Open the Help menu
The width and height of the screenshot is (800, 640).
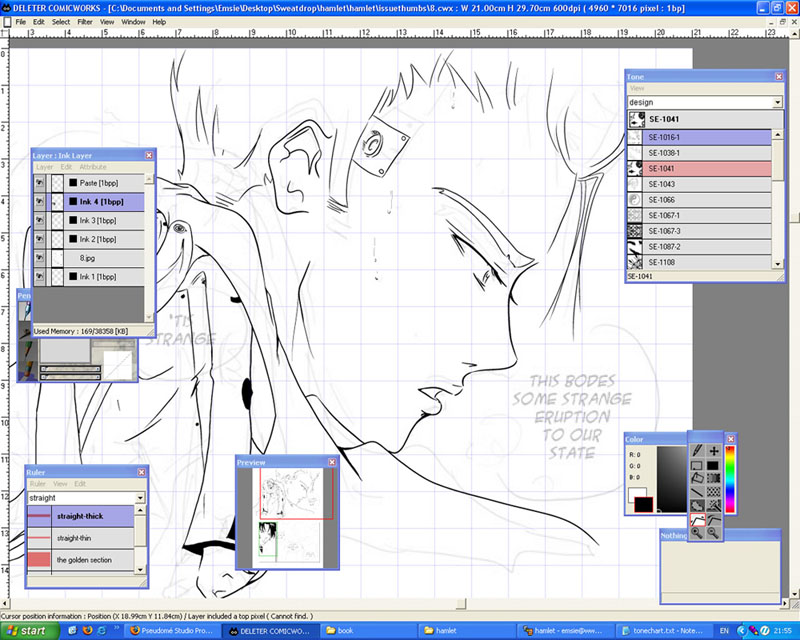[x=159, y=22]
